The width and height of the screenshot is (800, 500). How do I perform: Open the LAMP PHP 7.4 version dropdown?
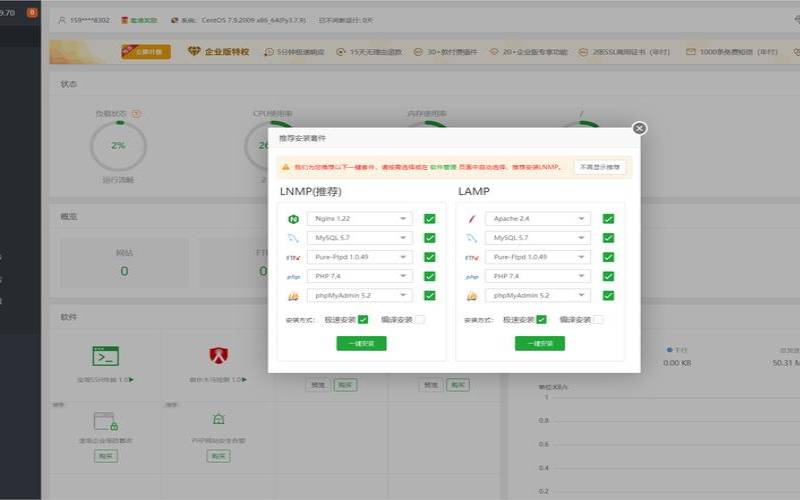(x=538, y=277)
